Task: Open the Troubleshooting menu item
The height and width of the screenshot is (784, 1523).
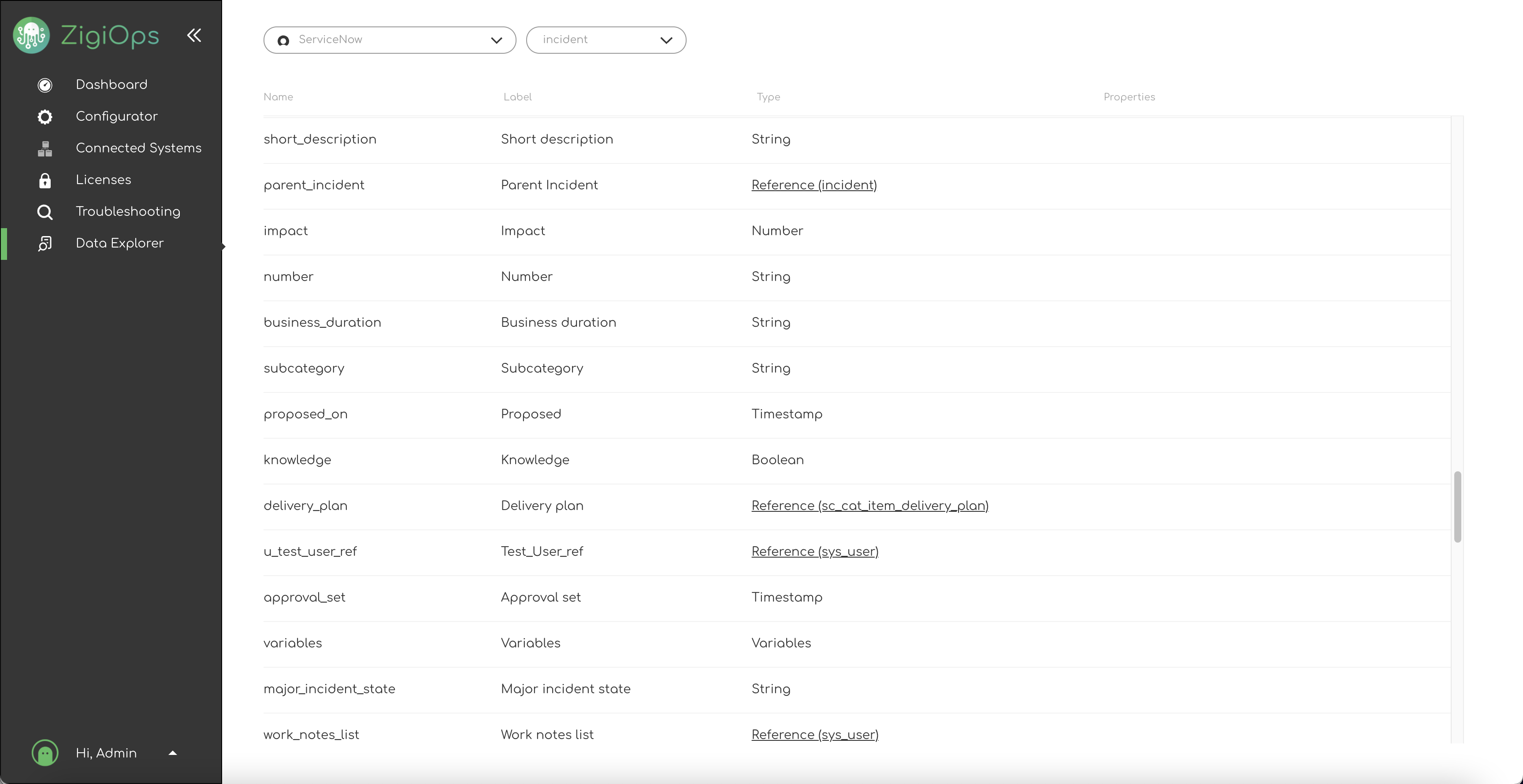Action: (x=128, y=211)
